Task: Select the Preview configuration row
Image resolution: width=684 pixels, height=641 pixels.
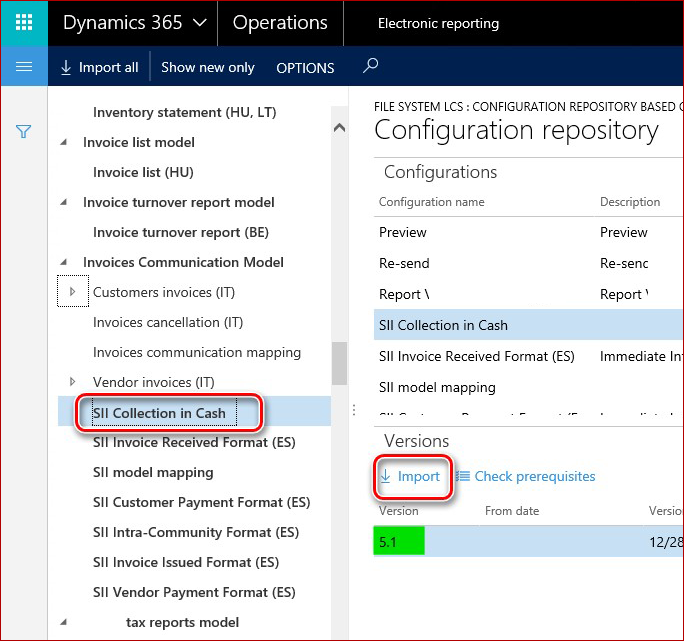Action: tap(529, 233)
